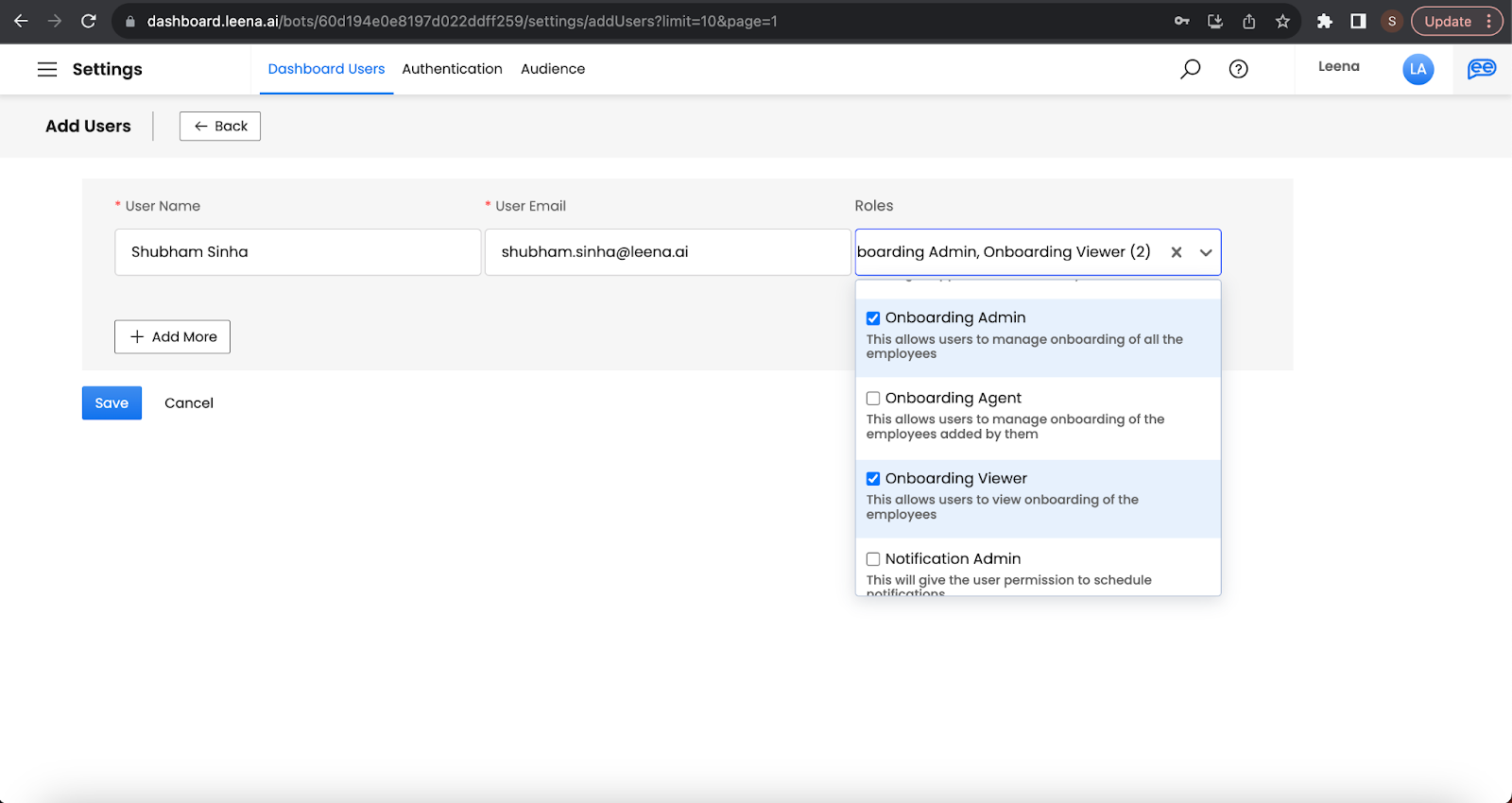This screenshot has width=1512, height=803.
Task: Click the Chrome Update button
Action: pos(1456,21)
